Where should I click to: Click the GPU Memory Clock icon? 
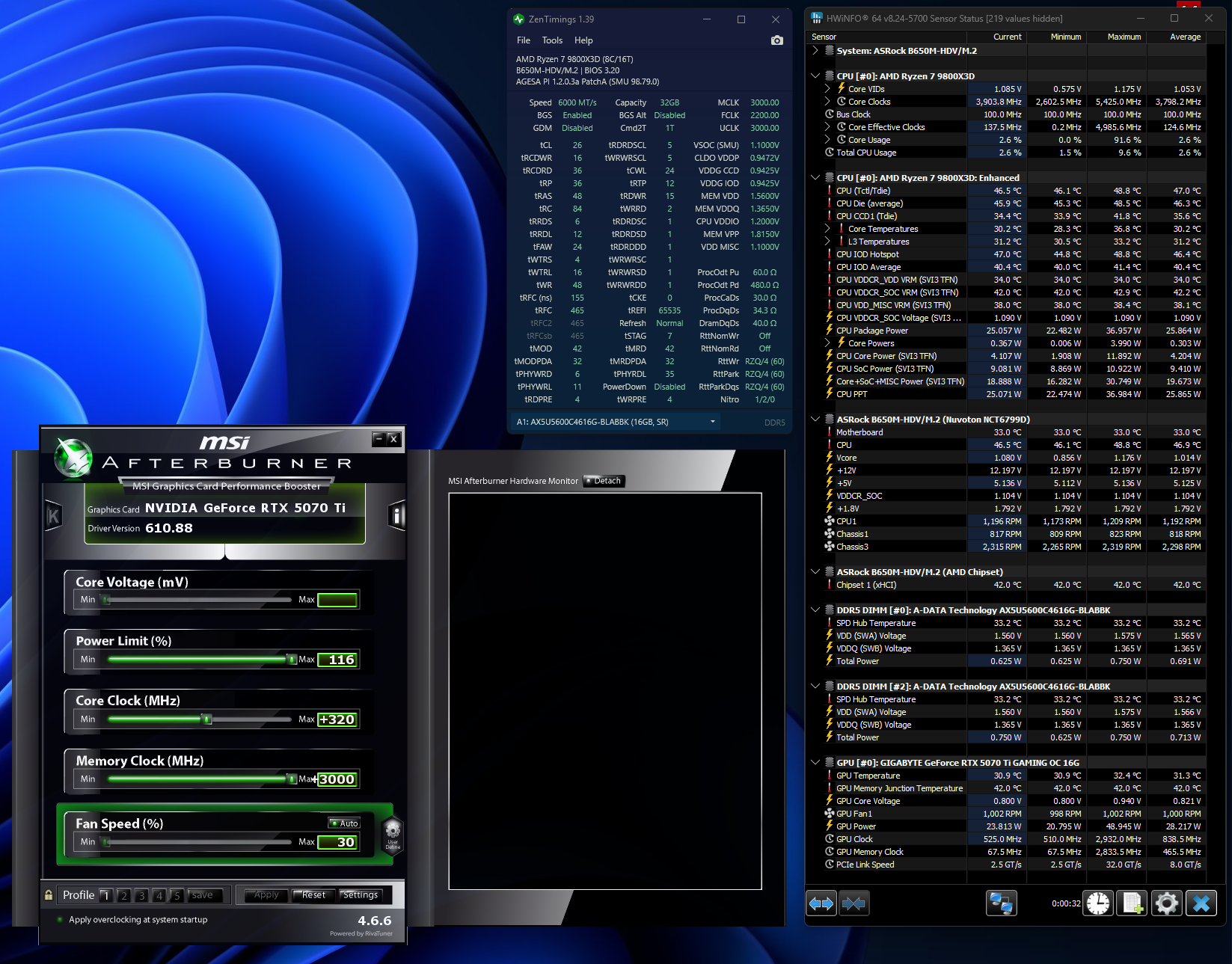click(x=830, y=852)
